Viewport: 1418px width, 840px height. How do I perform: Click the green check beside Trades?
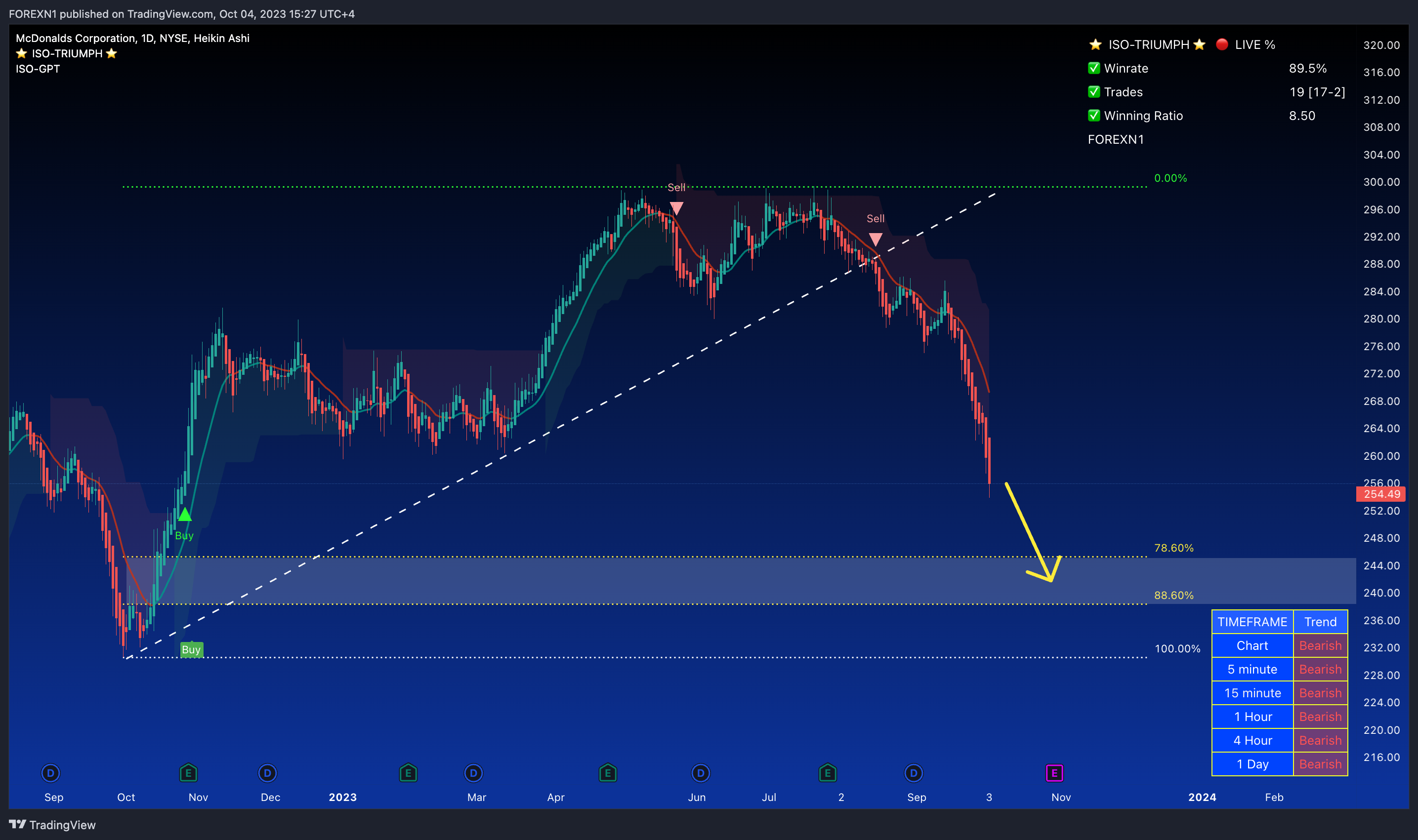pyautogui.click(x=1093, y=92)
